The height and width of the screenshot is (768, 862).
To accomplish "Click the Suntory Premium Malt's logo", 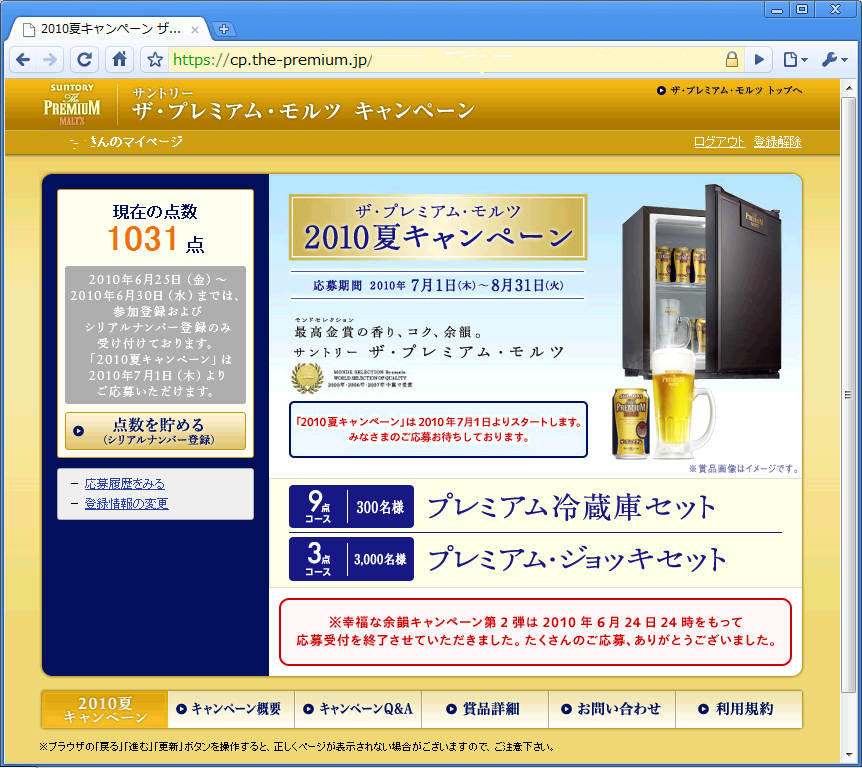I will [72, 104].
